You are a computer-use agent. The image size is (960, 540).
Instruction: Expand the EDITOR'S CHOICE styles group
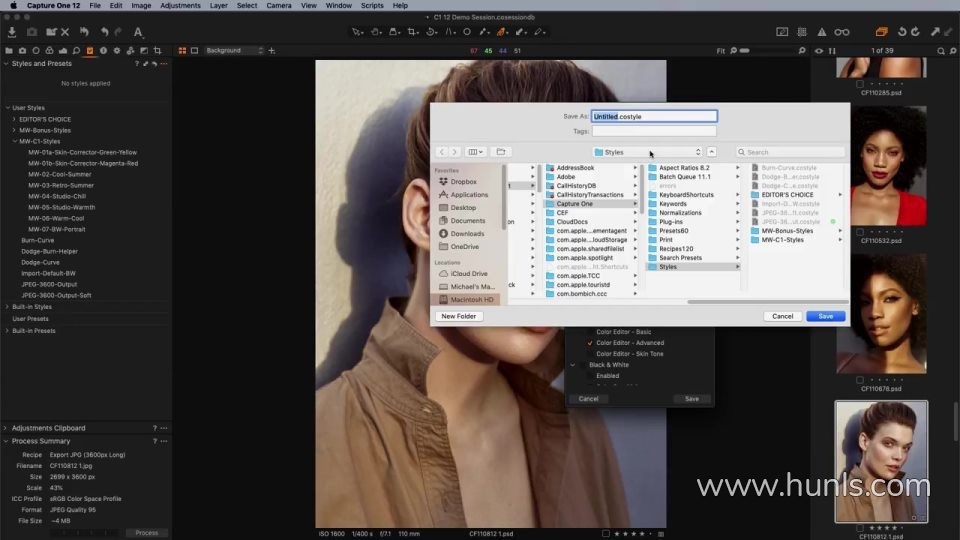[x=14, y=119]
